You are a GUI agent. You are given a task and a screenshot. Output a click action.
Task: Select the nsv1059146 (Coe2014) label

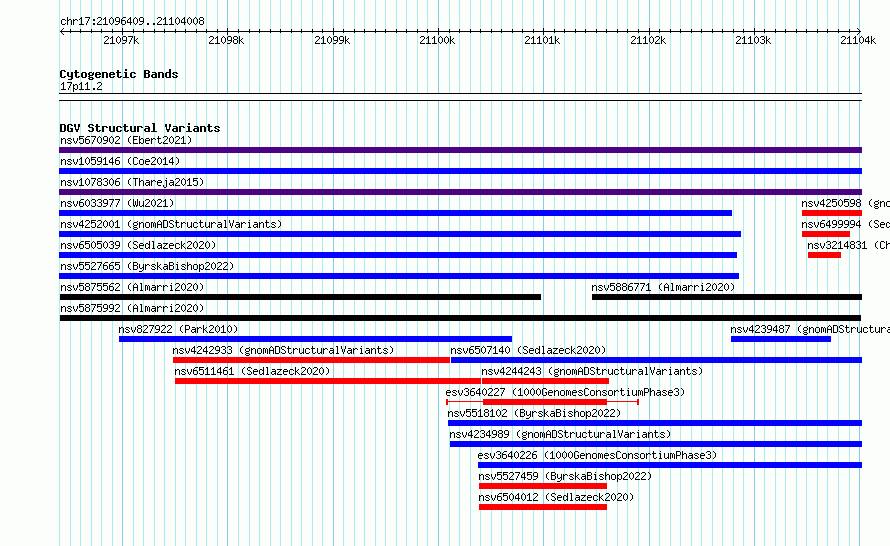click(x=120, y=161)
